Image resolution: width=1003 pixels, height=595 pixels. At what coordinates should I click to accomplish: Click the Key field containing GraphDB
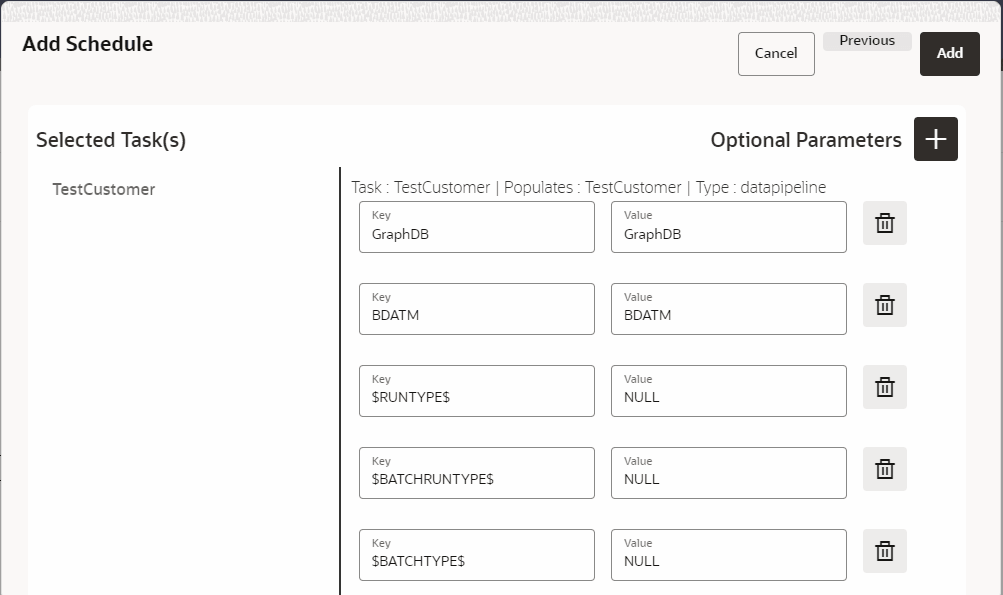(476, 234)
